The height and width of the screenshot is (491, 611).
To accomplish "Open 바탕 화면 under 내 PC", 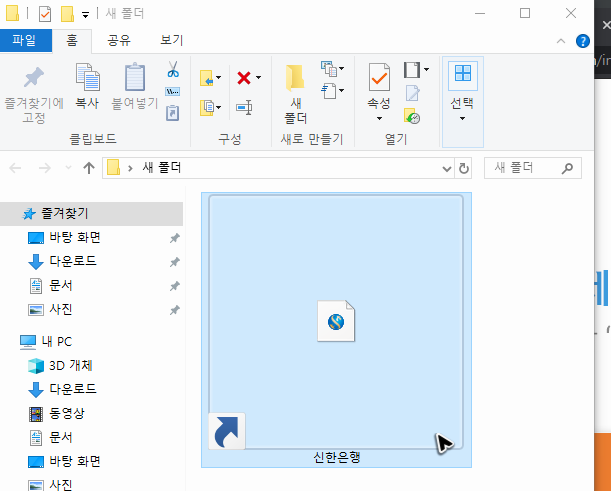I will [x=75, y=461].
